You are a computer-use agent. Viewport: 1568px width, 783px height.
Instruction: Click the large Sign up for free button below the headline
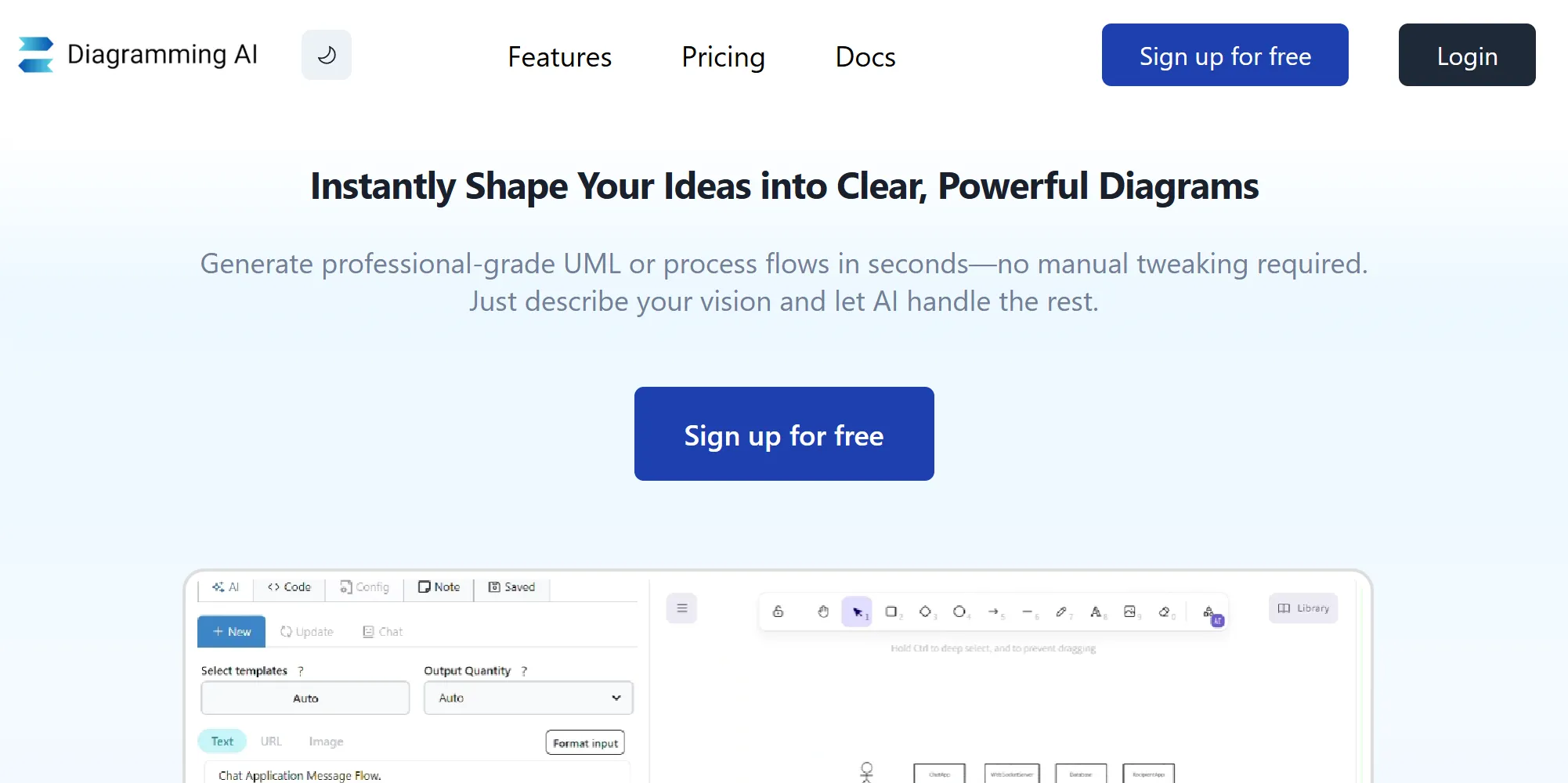(x=784, y=434)
